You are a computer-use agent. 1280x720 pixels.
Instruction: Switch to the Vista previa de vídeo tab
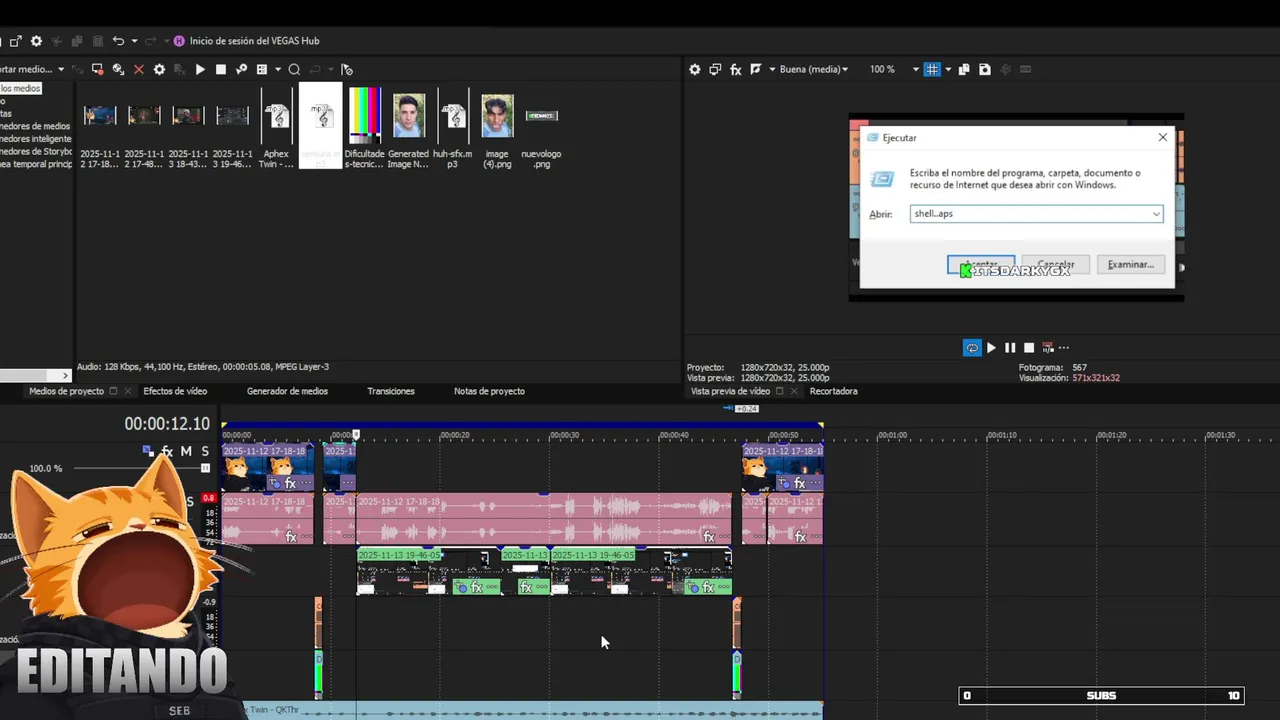point(730,391)
